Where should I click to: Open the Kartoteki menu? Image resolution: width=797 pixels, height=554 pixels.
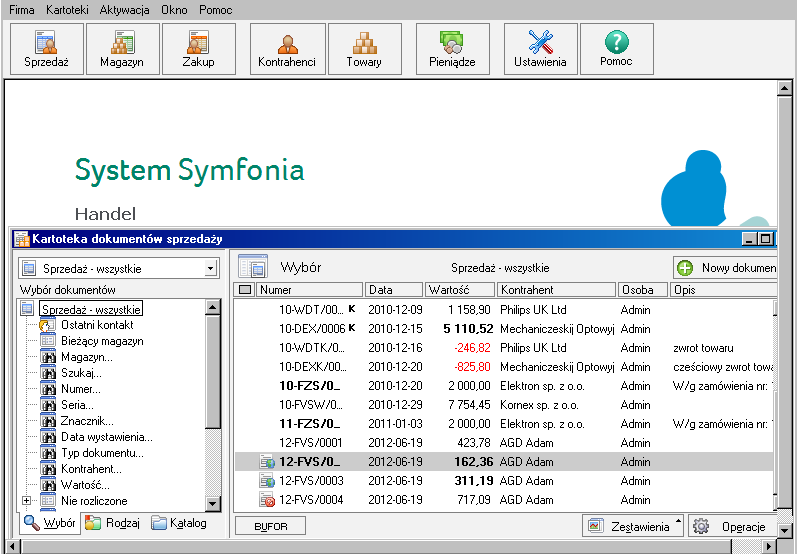67,10
